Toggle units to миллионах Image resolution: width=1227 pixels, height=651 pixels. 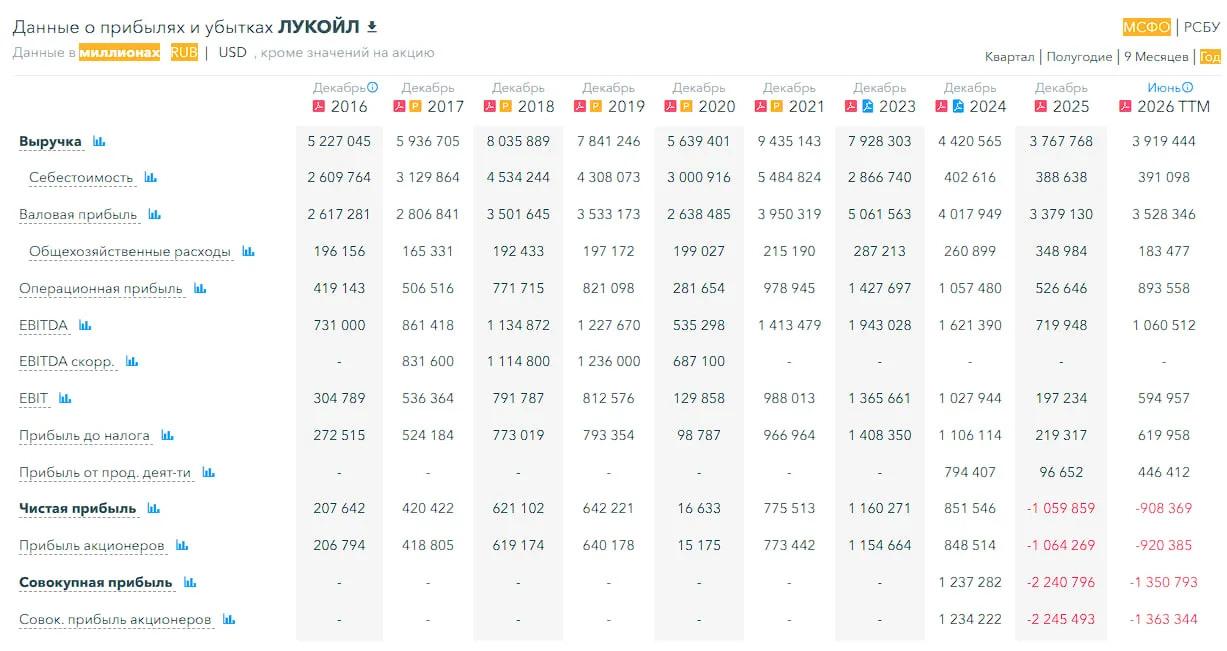coord(120,53)
